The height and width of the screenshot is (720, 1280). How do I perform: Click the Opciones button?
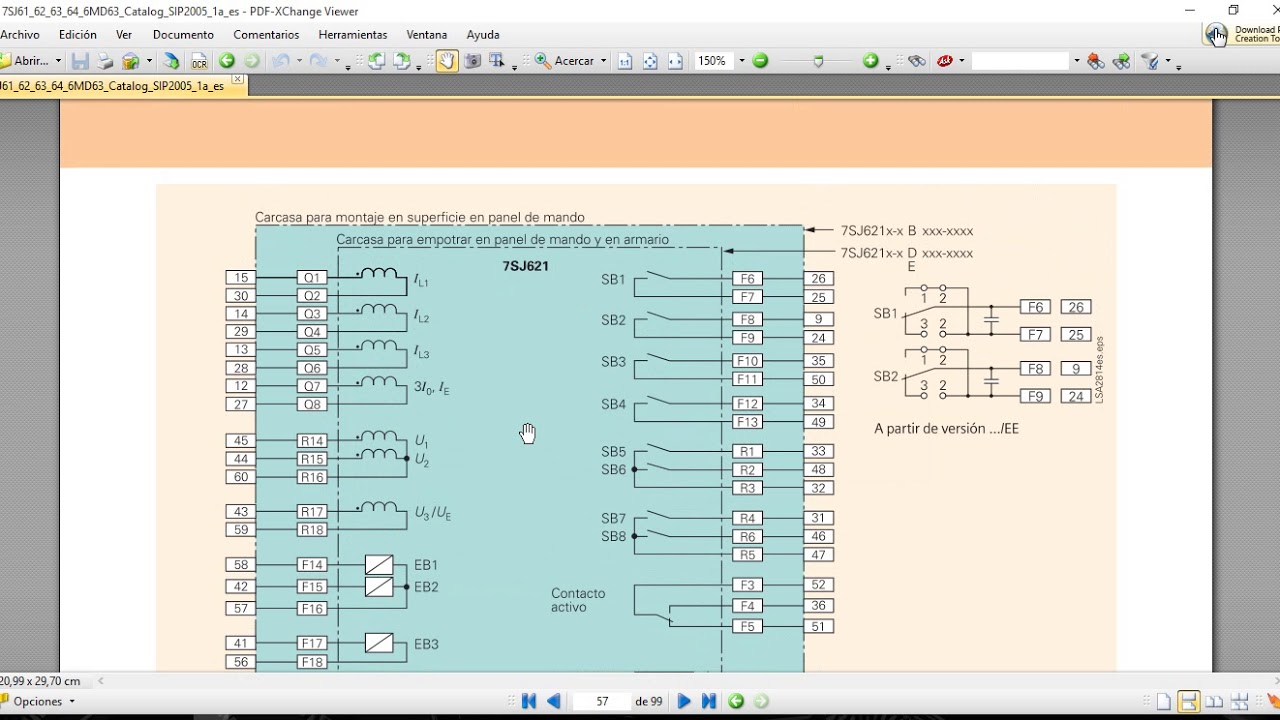[39, 701]
